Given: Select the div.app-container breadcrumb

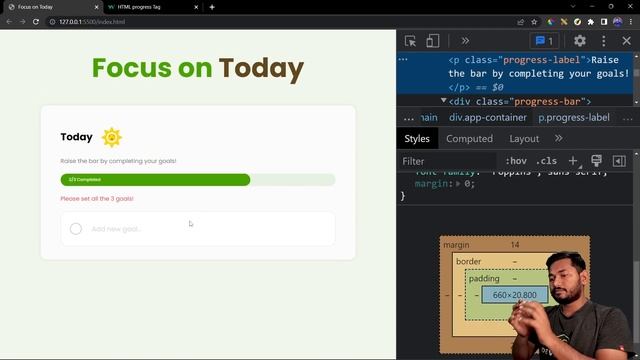Looking at the screenshot, I should (x=488, y=118).
